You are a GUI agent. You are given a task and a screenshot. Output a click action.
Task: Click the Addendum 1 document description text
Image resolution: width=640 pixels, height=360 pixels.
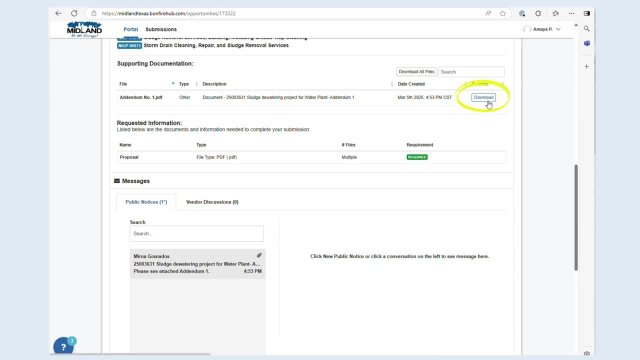tap(278, 98)
